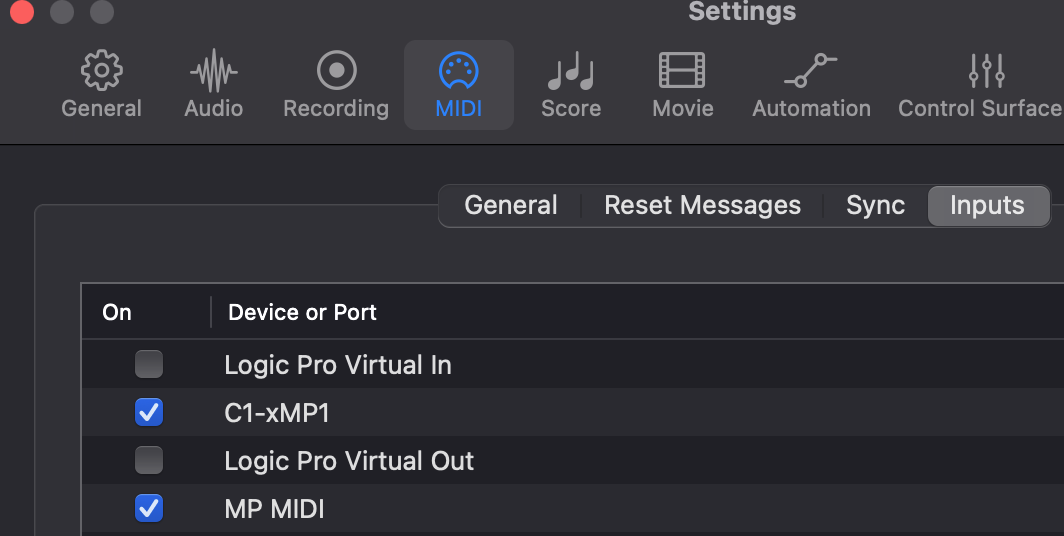
Task: Disable the C1-xMP1 input checkbox
Action: 149,412
